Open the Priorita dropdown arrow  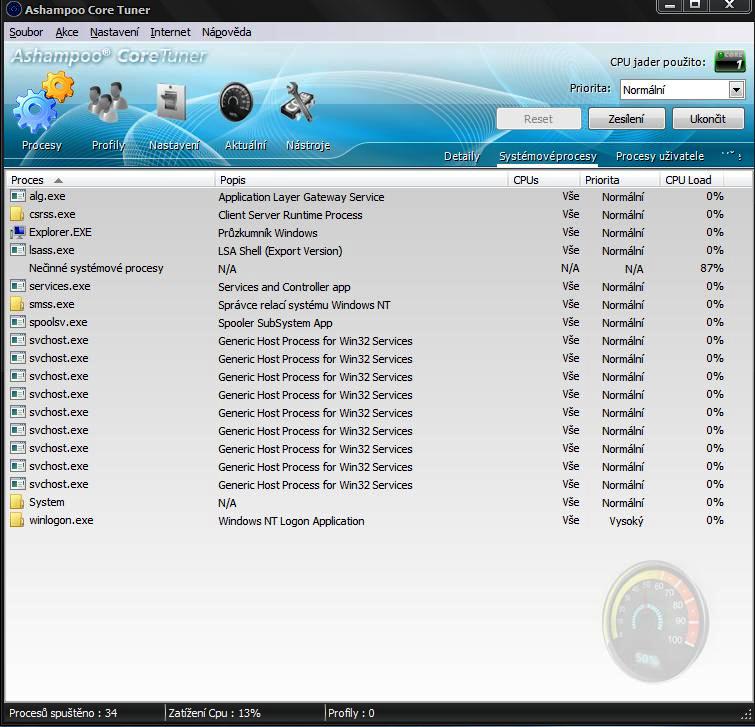coord(736,90)
